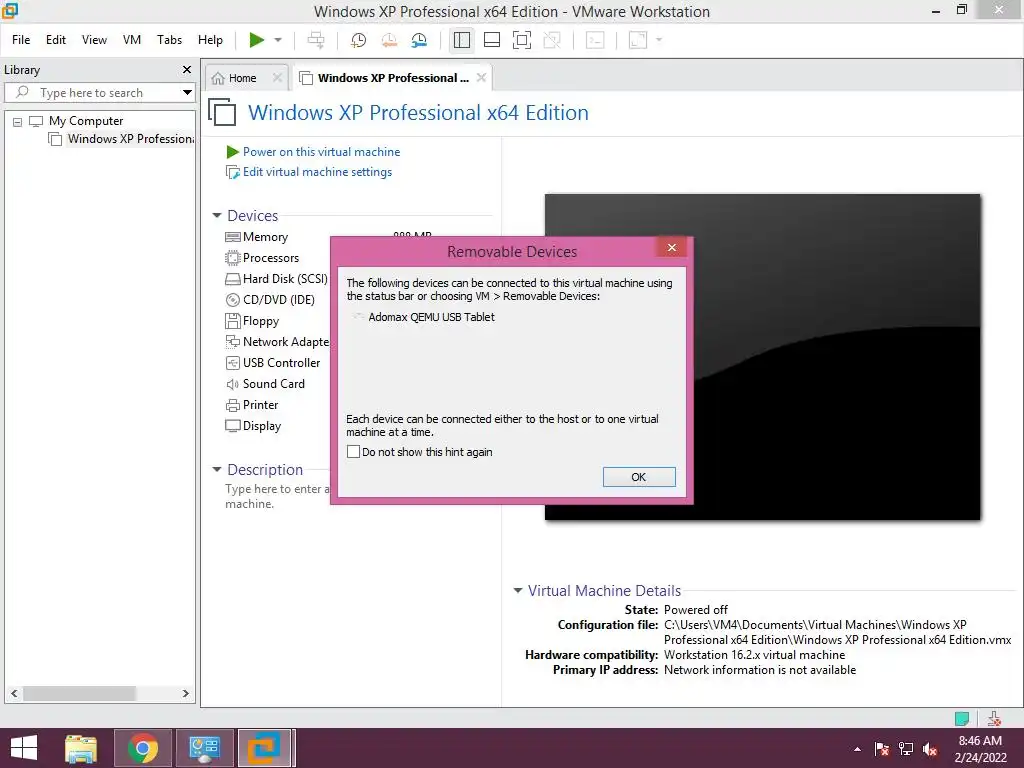This screenshot has width=1024, height=768.
Task: Select the Processors device icon
Action: 232,258
